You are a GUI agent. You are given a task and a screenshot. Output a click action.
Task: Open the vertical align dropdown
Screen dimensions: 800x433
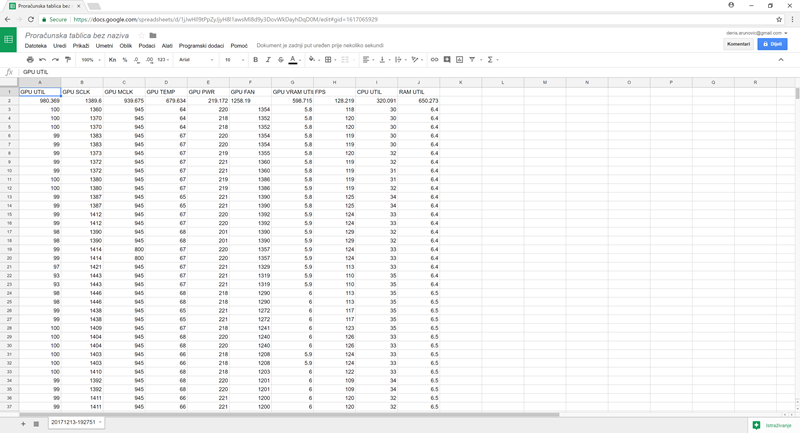point(384,60)
